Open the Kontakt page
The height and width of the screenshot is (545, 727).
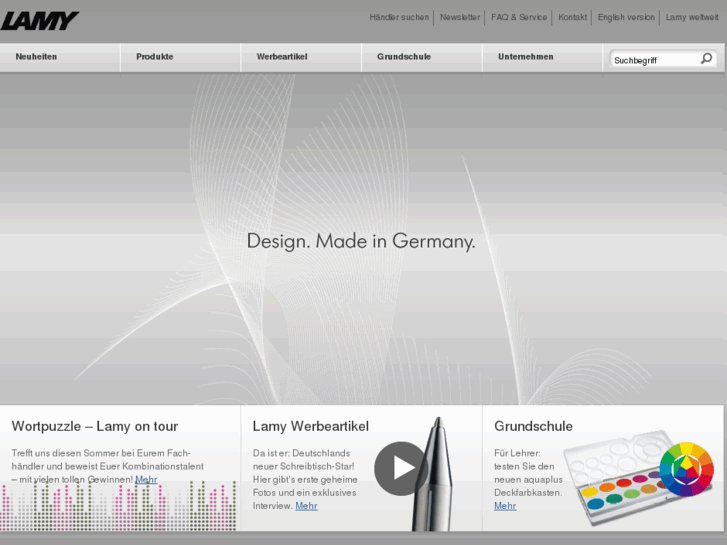(573, 17)
